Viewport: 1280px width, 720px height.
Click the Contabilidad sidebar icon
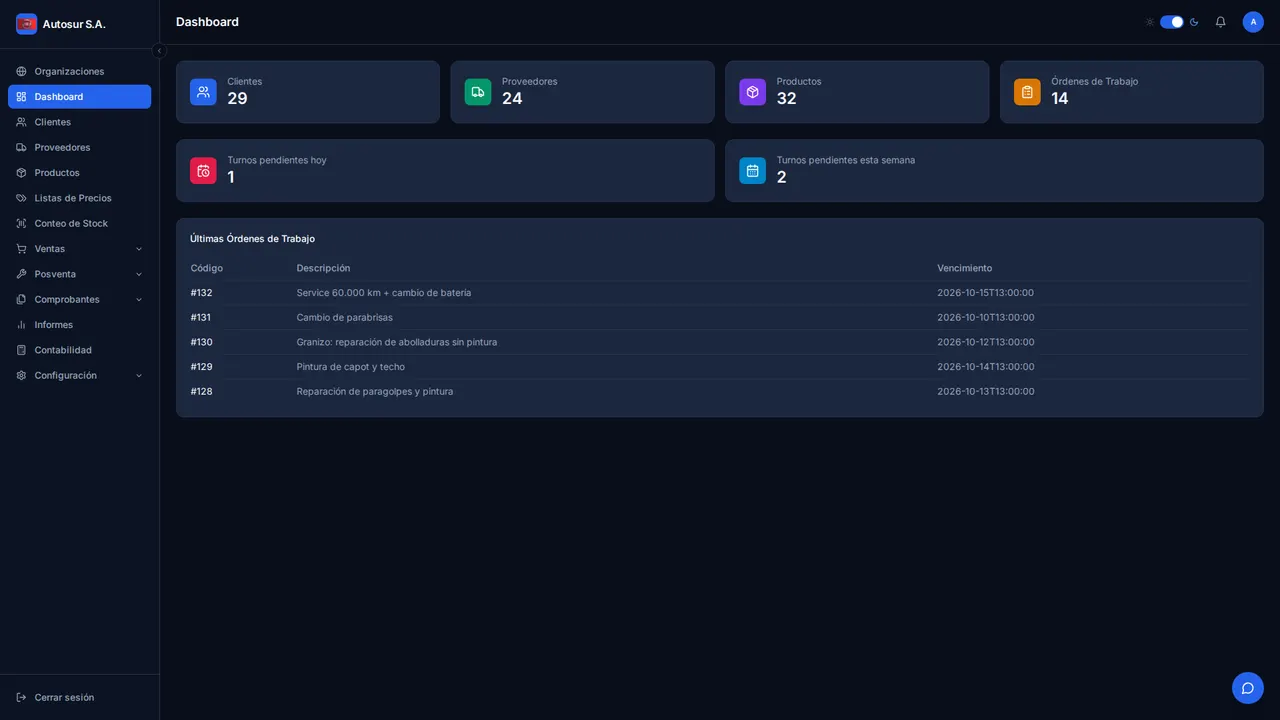(21, 350)
